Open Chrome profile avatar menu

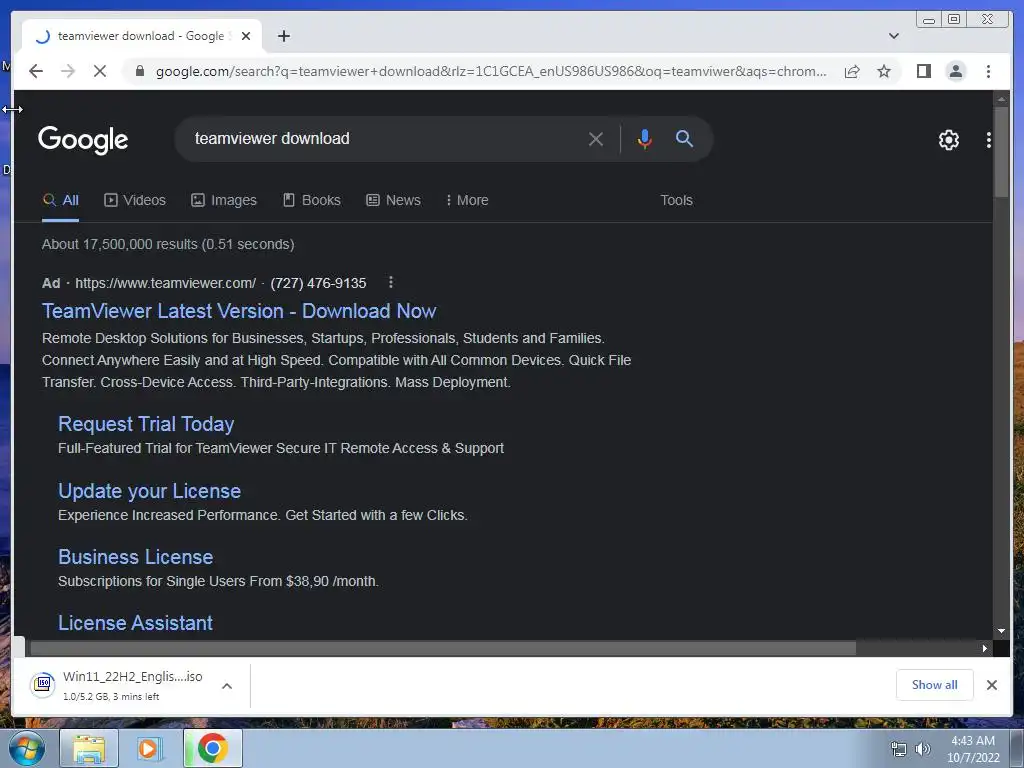tap(955, 71)
